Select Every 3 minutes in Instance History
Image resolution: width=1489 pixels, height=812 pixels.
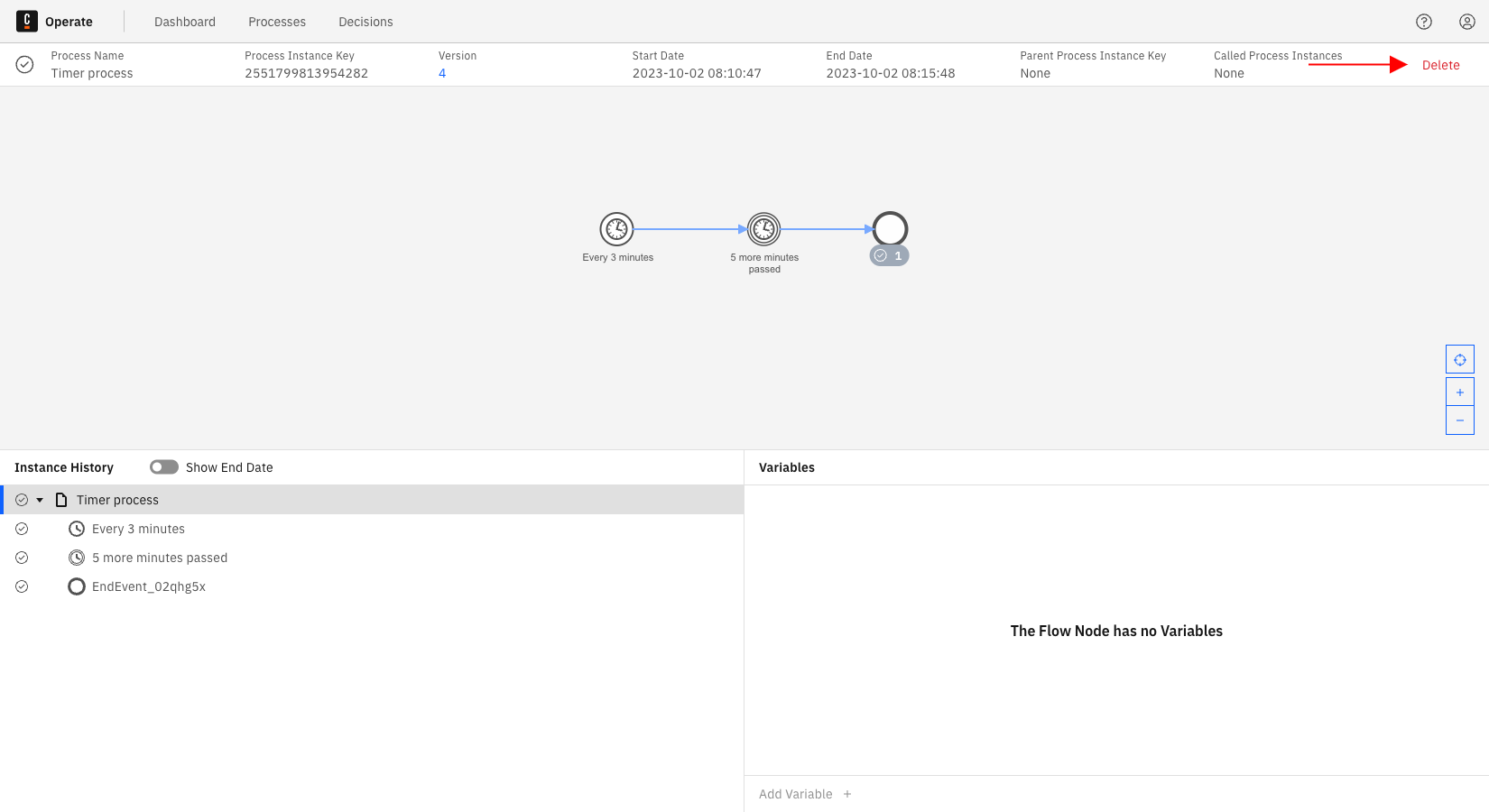point(372,529)
